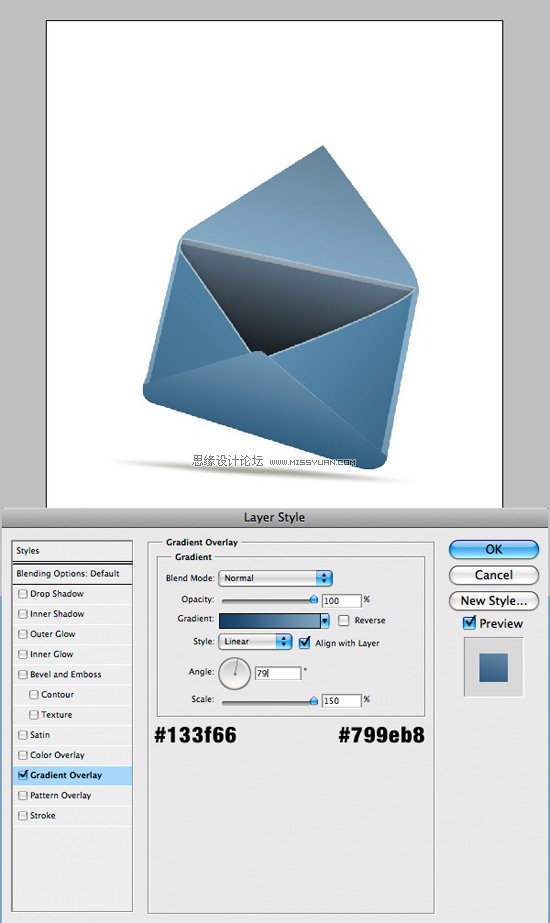
Task: Select the Styles list header
Action: coord(72,551)
